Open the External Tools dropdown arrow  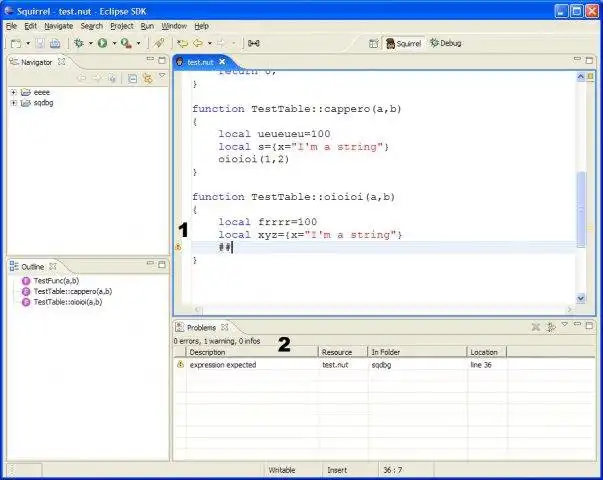click(x=138, y=43)
